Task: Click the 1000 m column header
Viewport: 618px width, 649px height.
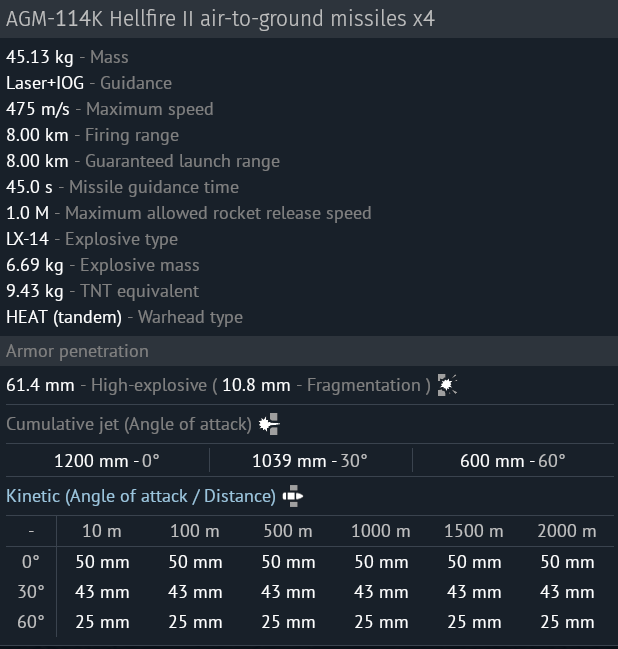Action: point(381,531)
